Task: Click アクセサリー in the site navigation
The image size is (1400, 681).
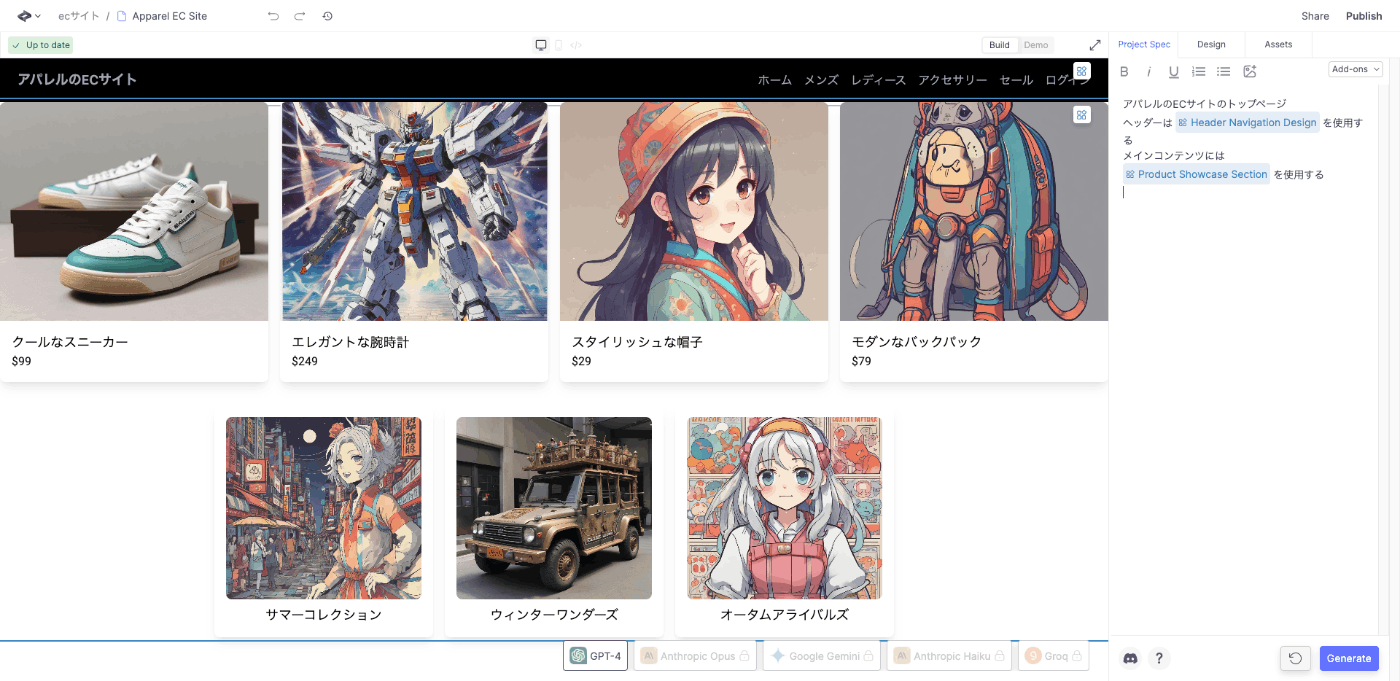Action: pyautogui.click(x=952, y=80)
